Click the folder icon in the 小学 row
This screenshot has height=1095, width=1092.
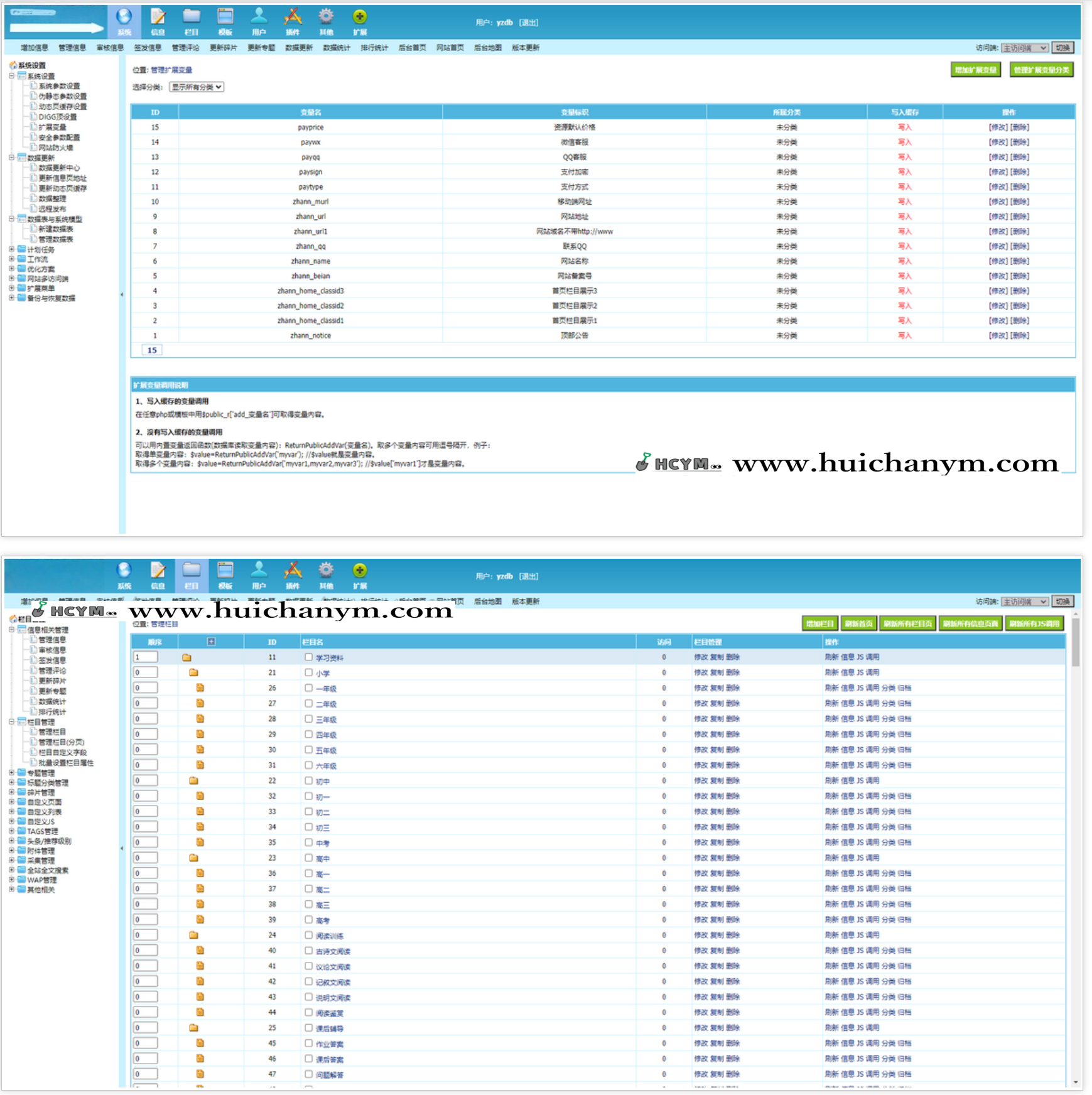pyautogui.click(x=193, y=672)
